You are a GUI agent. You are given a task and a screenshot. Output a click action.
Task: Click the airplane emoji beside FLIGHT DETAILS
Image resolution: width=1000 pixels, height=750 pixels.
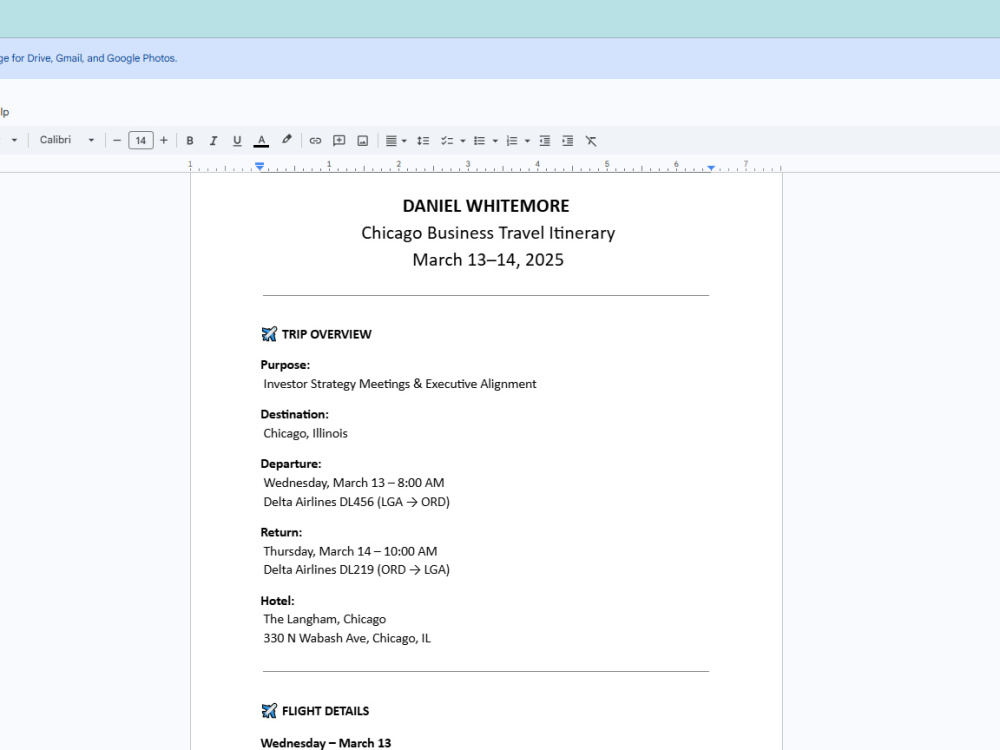coord(269,710)
